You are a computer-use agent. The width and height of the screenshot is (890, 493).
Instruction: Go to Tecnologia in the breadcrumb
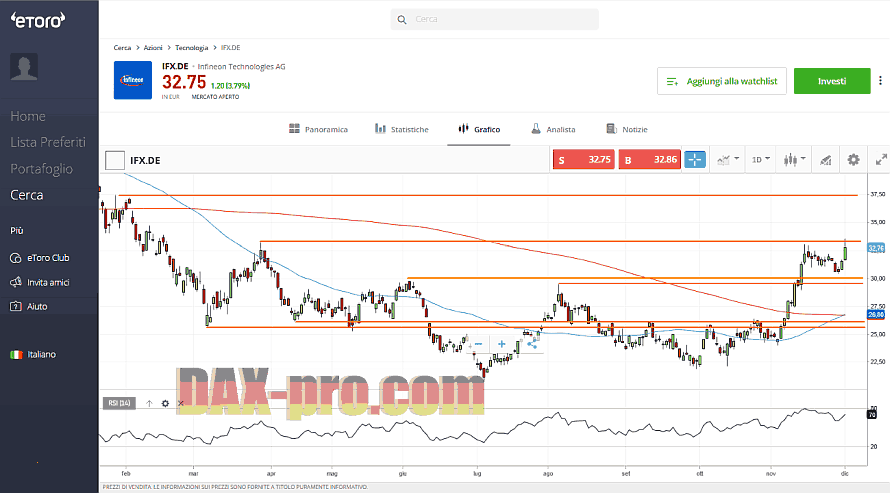pos(191,48)
